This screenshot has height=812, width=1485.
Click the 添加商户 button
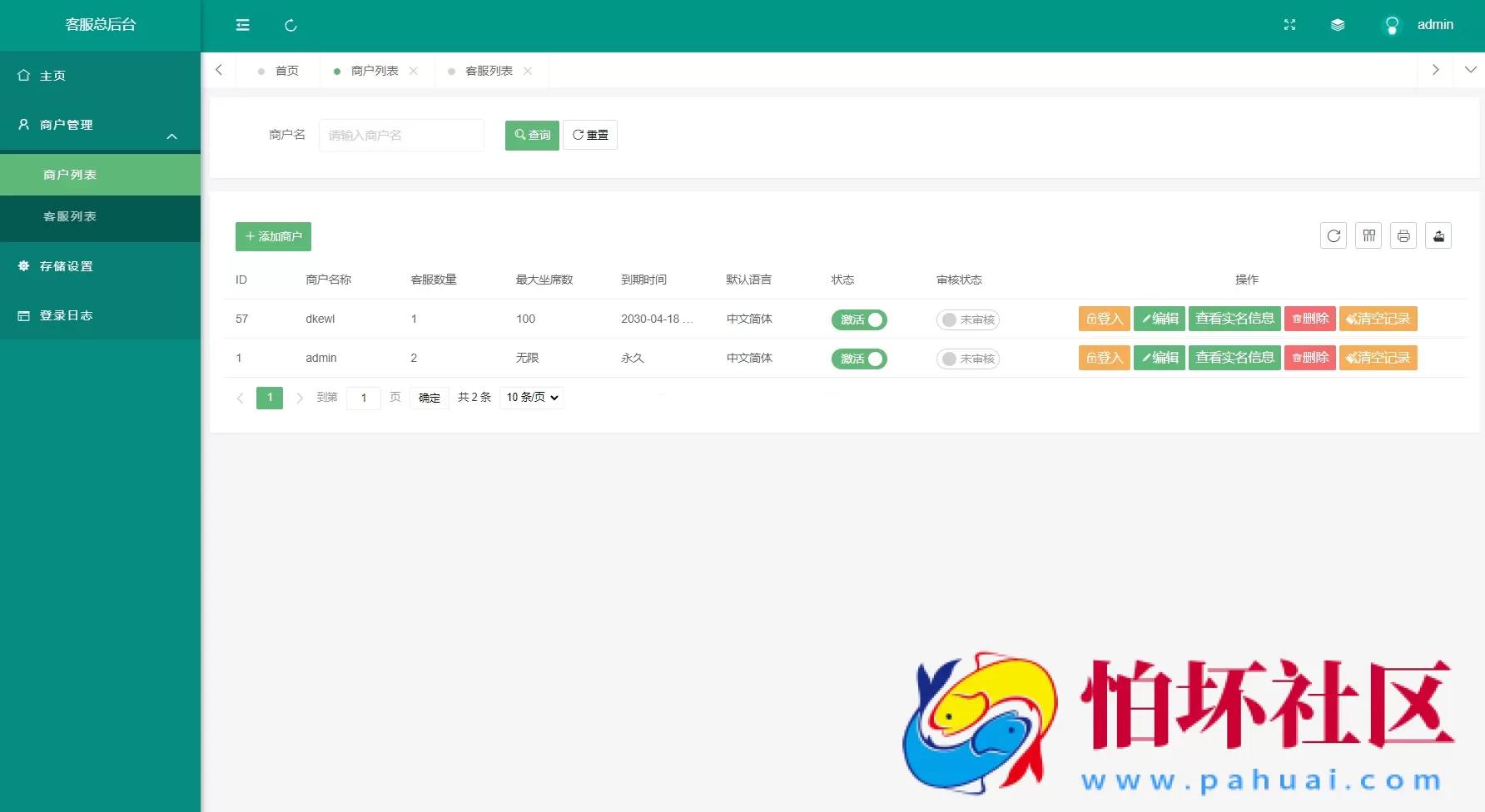[x=273, y=236]
